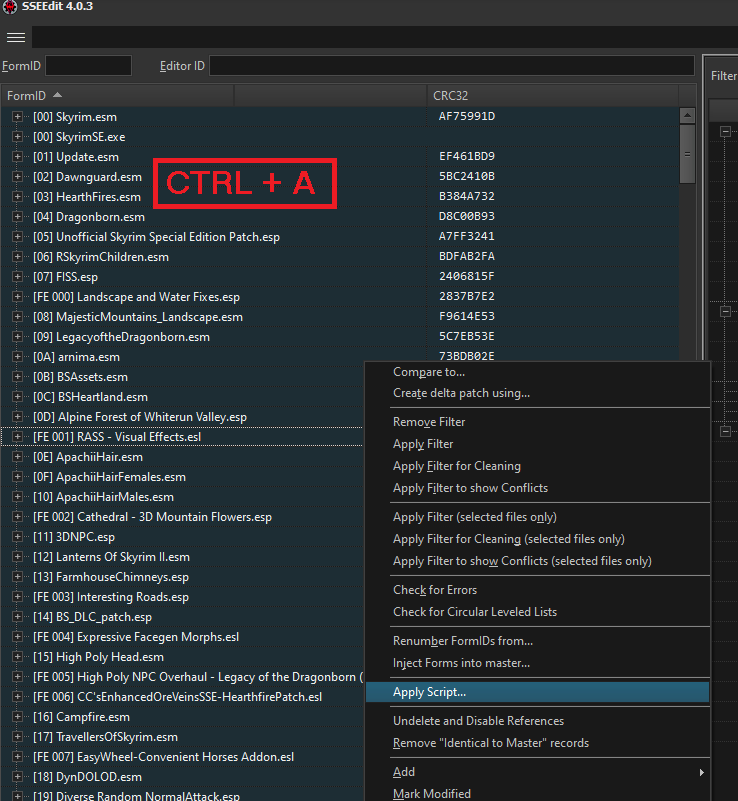Screen dimensions: 738x801
Task: Choose Compare to... from context menu
Action: tap(538, 372)
